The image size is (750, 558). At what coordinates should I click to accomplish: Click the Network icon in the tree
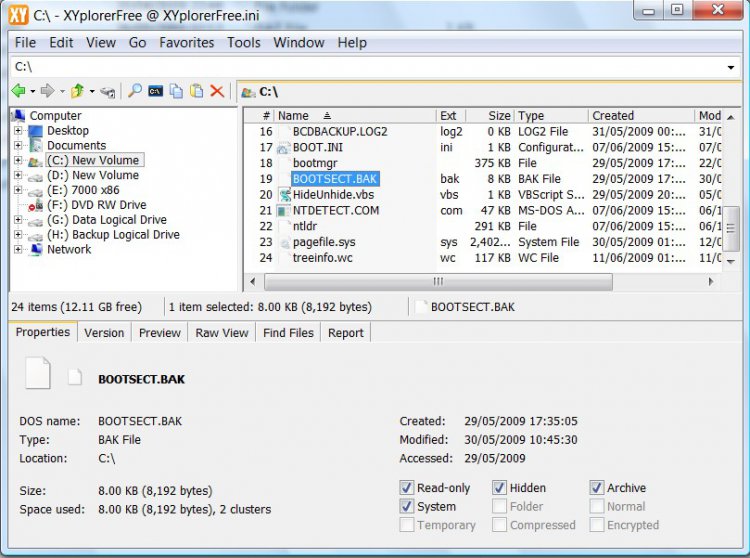pyautogui.click(x=35, y=250)
